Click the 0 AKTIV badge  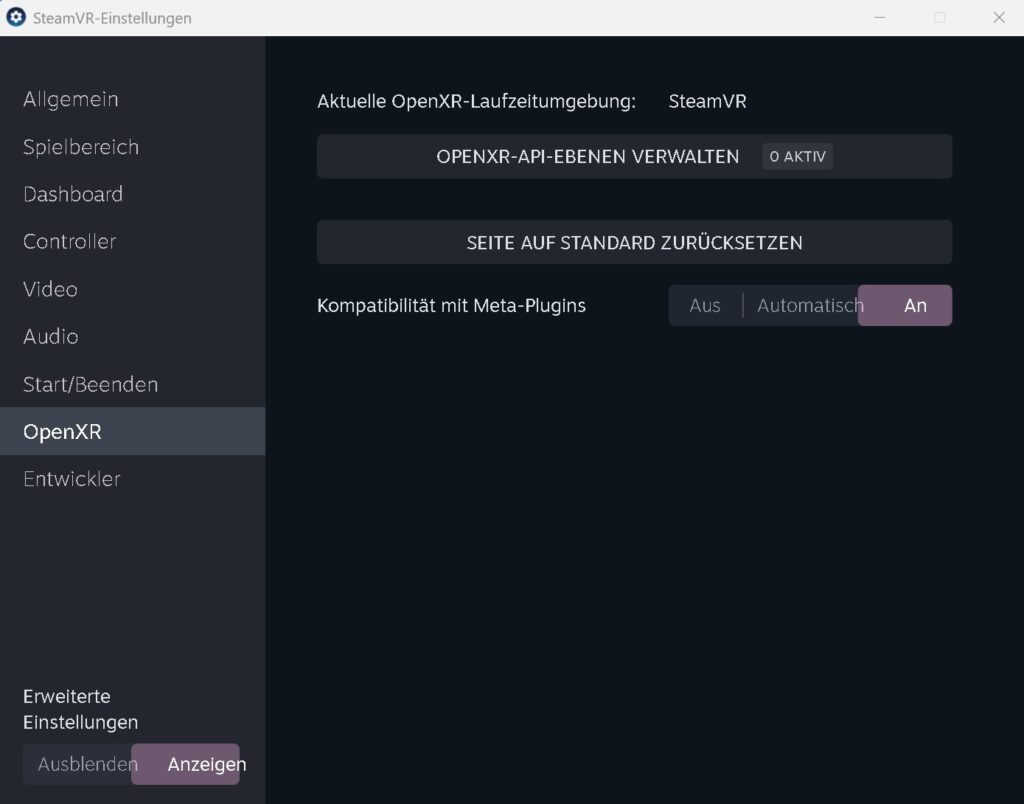tap(797, 156)
